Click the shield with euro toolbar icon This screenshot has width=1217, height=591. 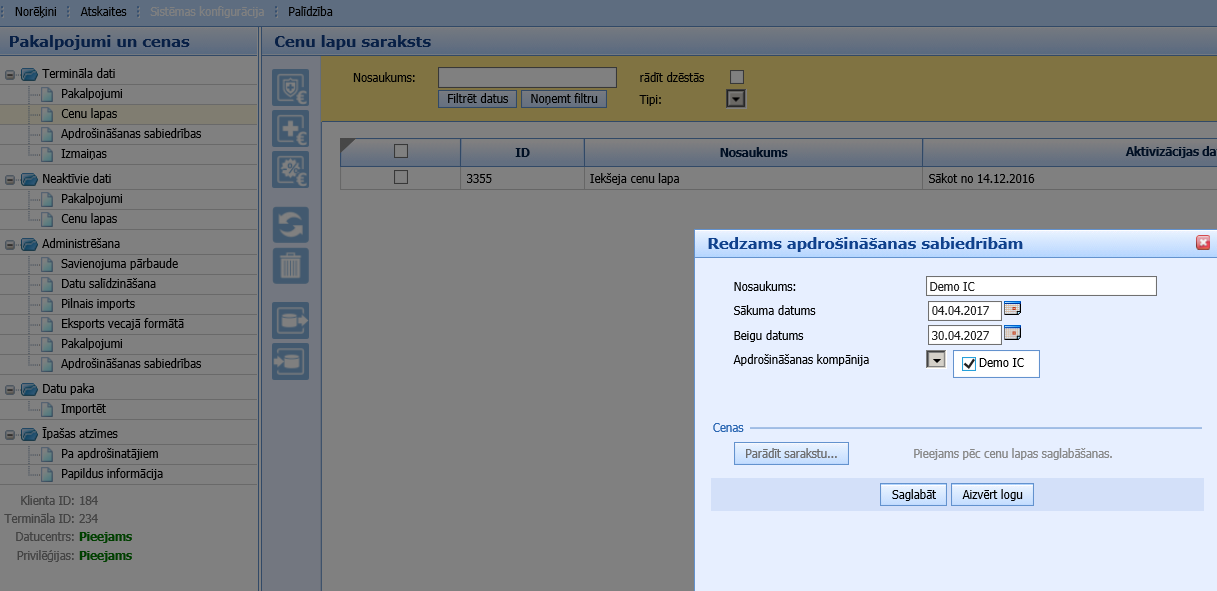[x=291, y=88]
